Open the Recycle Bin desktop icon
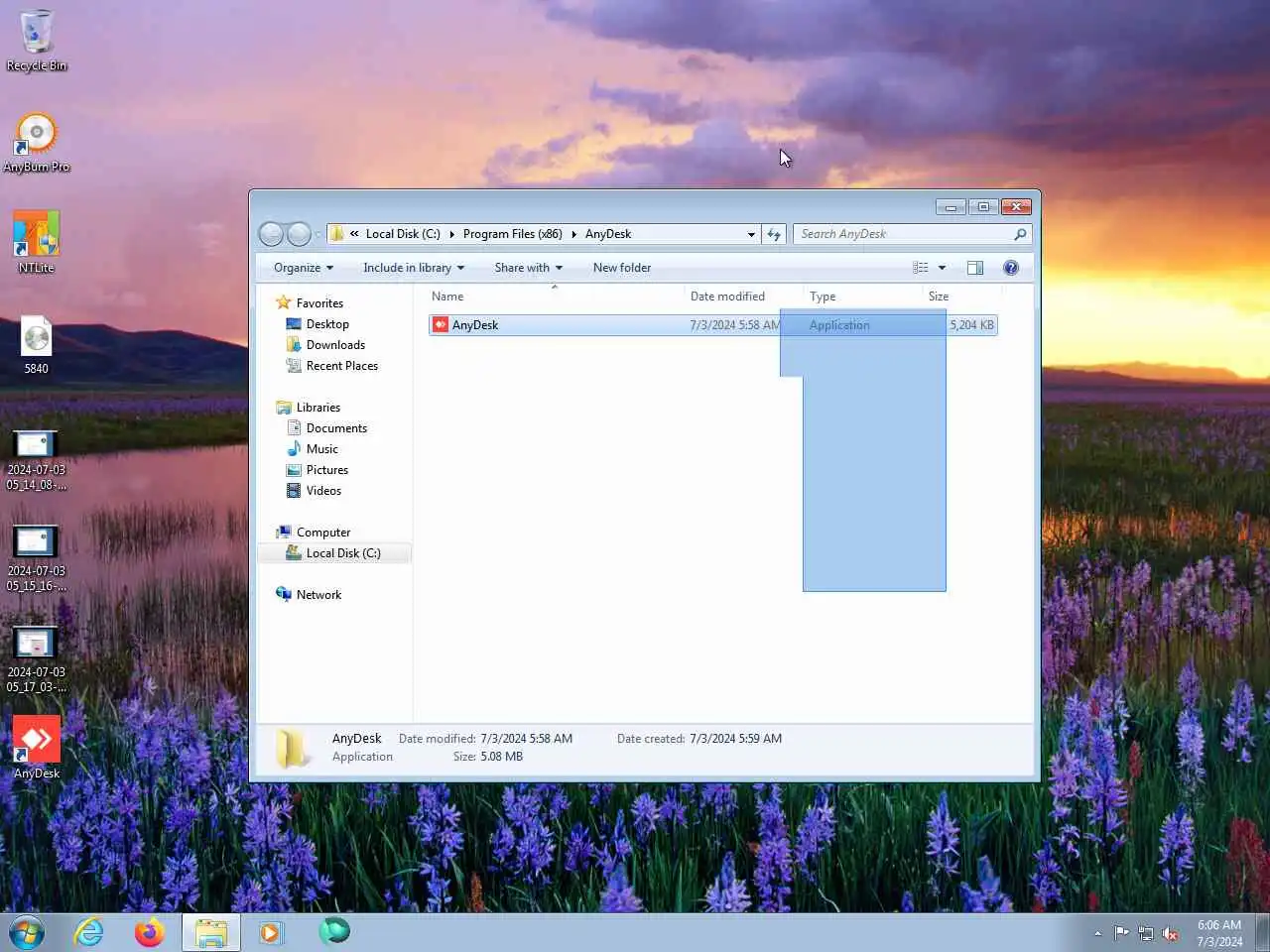The image size is (1270, 952). [x=37, y=41]
